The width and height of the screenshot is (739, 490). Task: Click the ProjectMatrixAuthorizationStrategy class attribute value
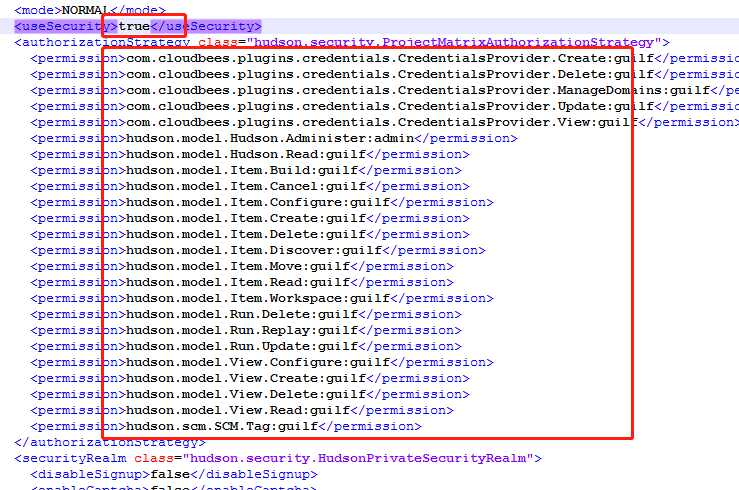454,42
